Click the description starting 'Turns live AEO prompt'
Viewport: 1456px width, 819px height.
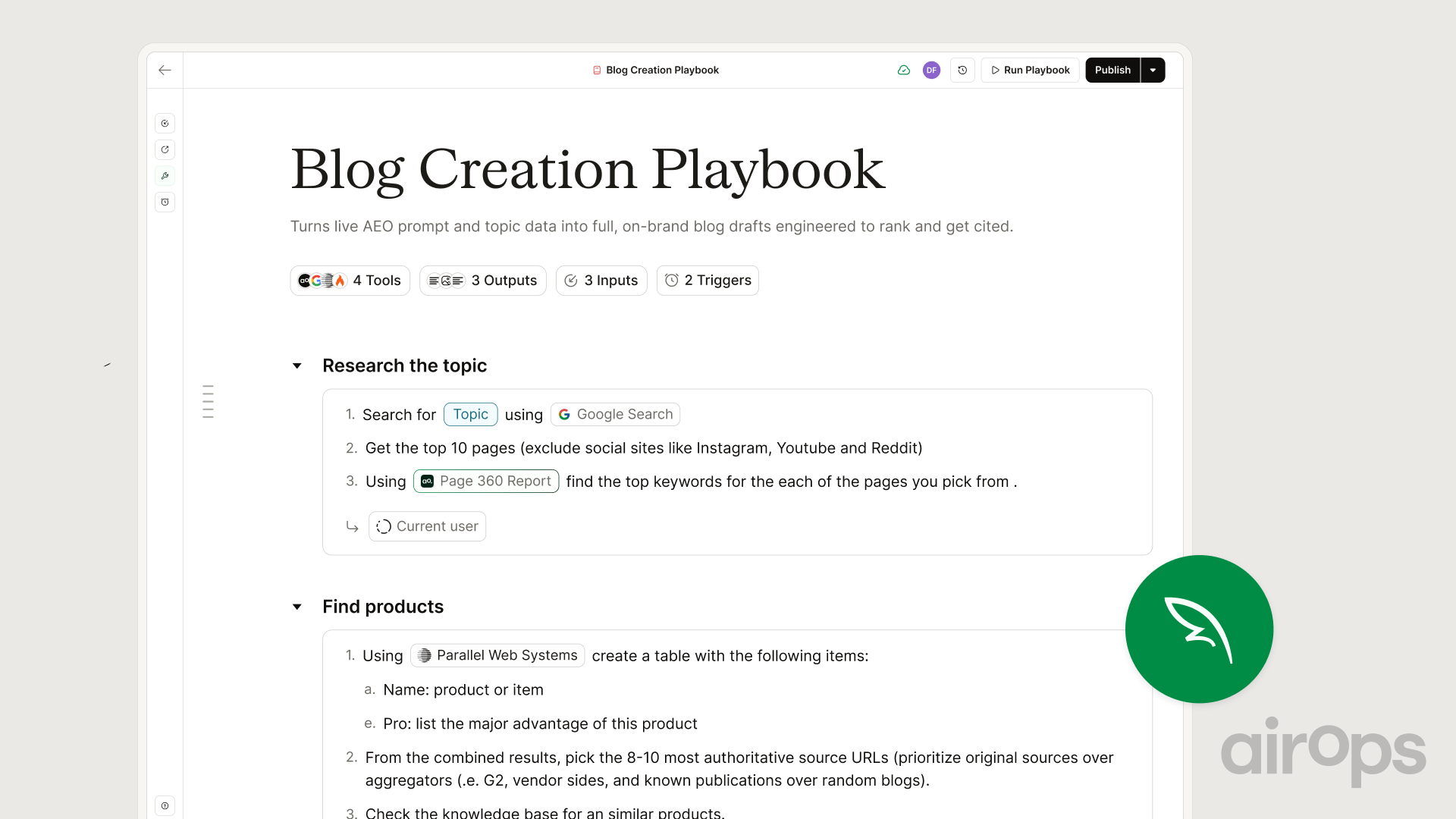click(x=651, y=226)
